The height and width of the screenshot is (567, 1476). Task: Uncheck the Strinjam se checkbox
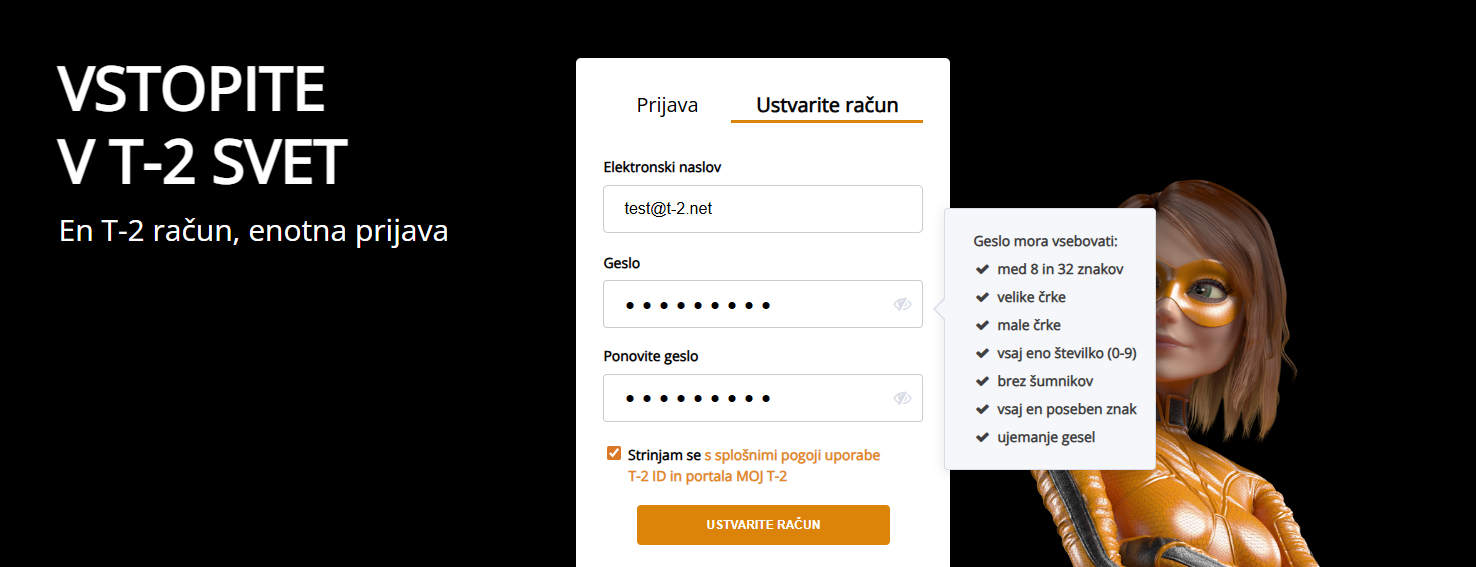pos(614,454)
